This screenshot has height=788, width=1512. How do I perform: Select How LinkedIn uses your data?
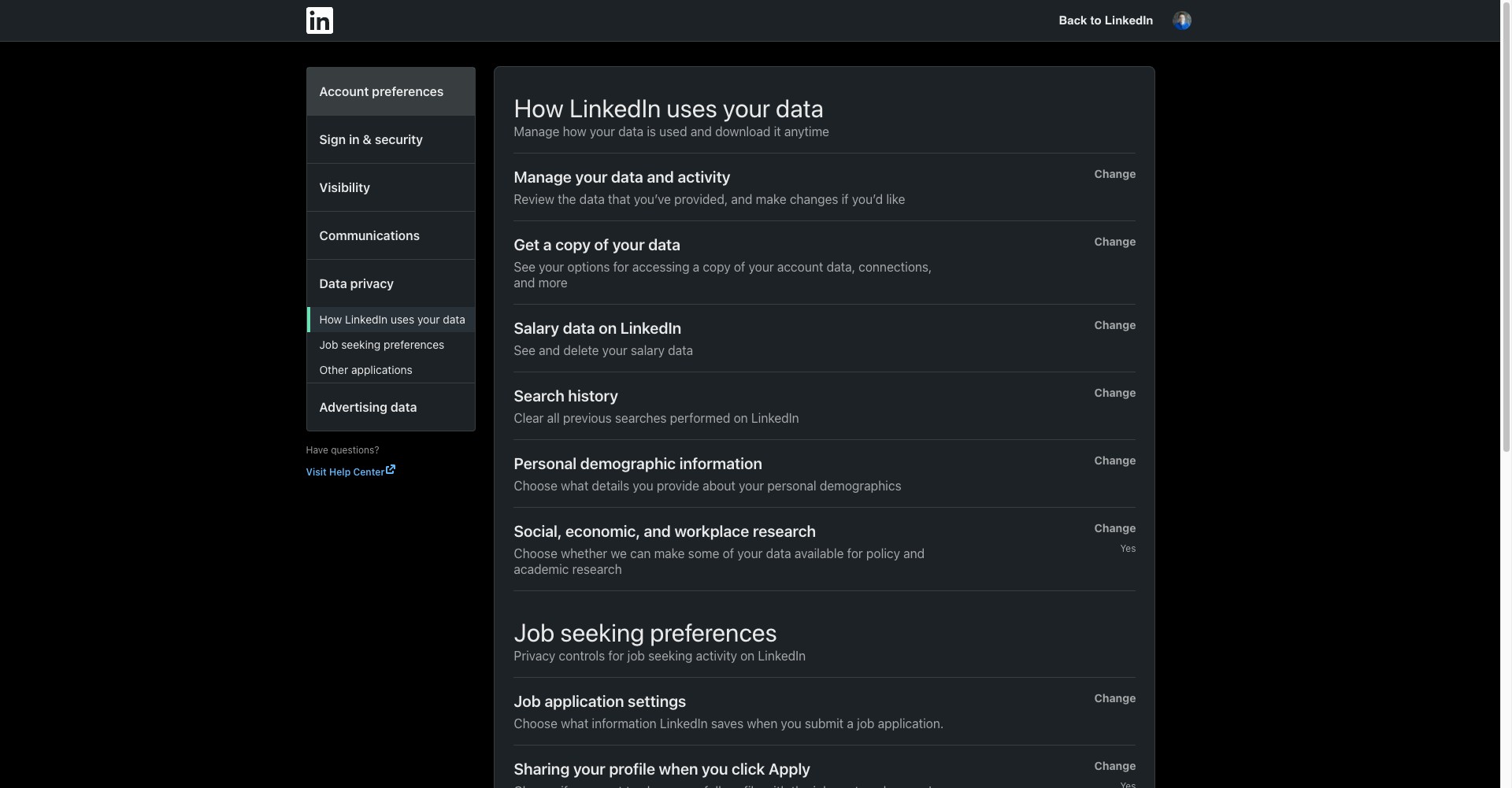[391, 320]
